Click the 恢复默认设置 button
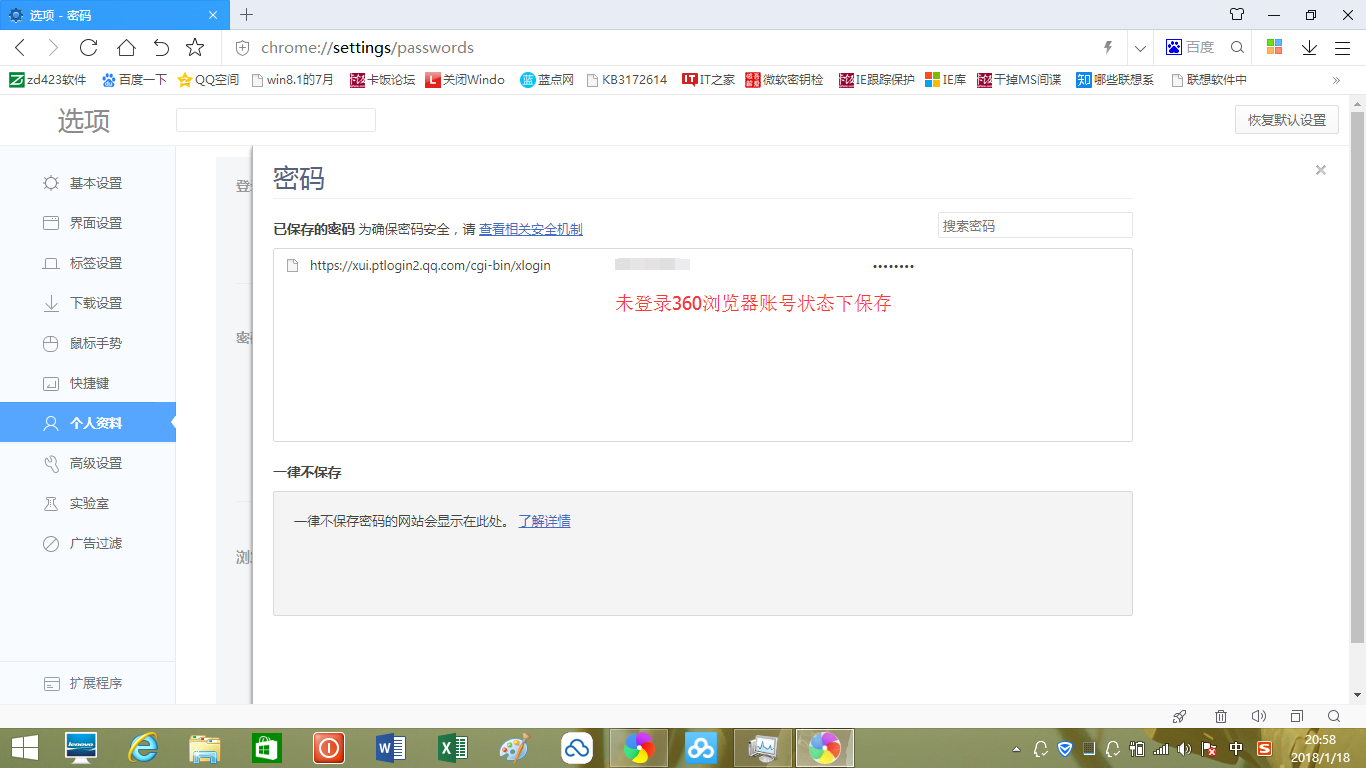The image size is (1366, 768). pos(1286,119)
